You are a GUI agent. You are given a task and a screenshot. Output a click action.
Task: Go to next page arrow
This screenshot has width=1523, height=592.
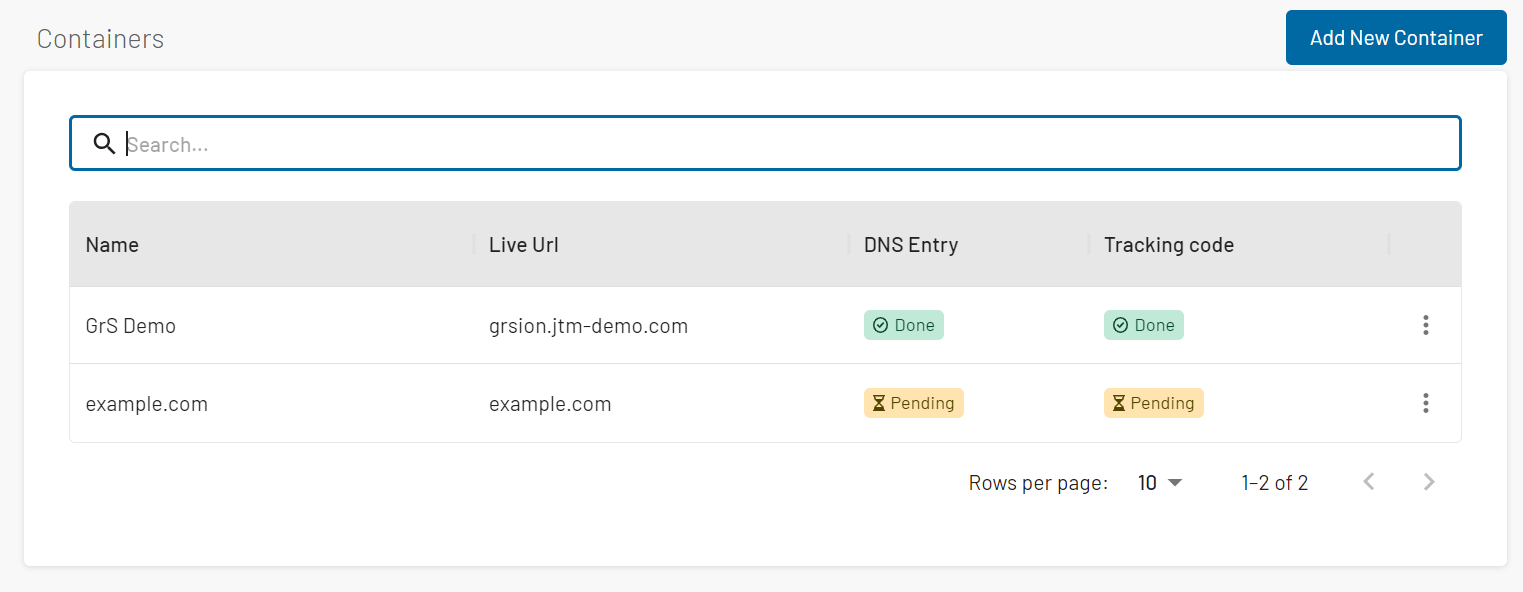click(1429, 482)
